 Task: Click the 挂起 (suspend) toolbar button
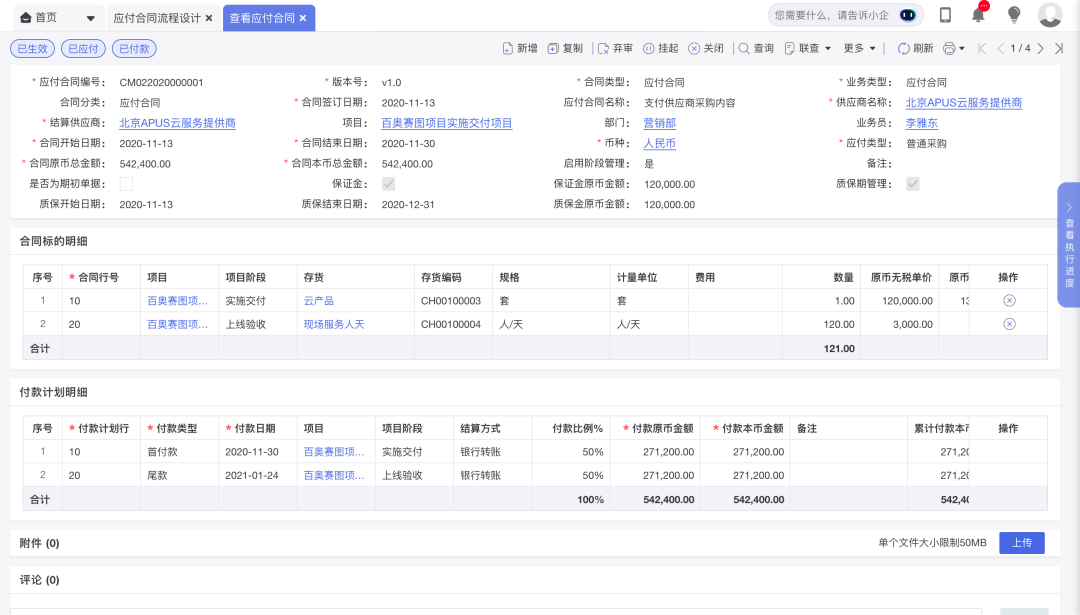660,48
